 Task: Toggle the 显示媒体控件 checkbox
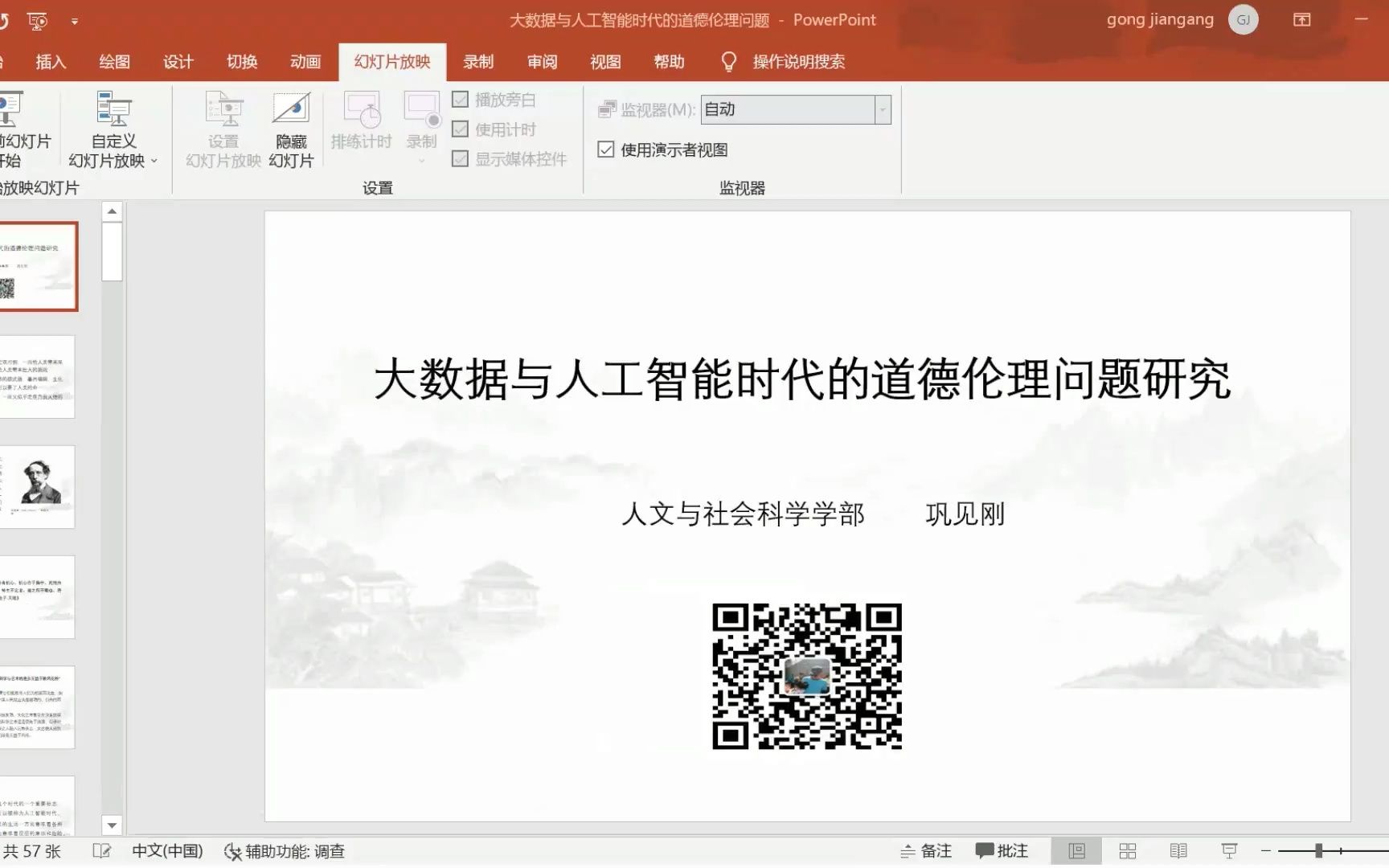click(461, 158)
